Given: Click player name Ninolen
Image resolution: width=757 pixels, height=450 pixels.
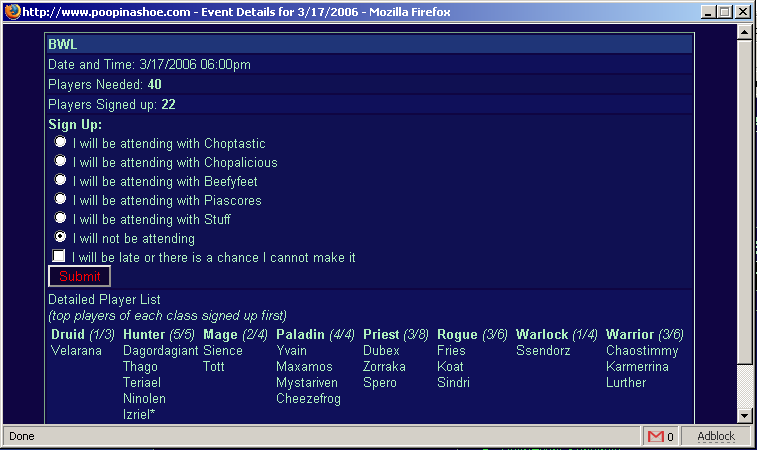Looking at the screenshot, I should pyautogui.click(x=144, y=398).
